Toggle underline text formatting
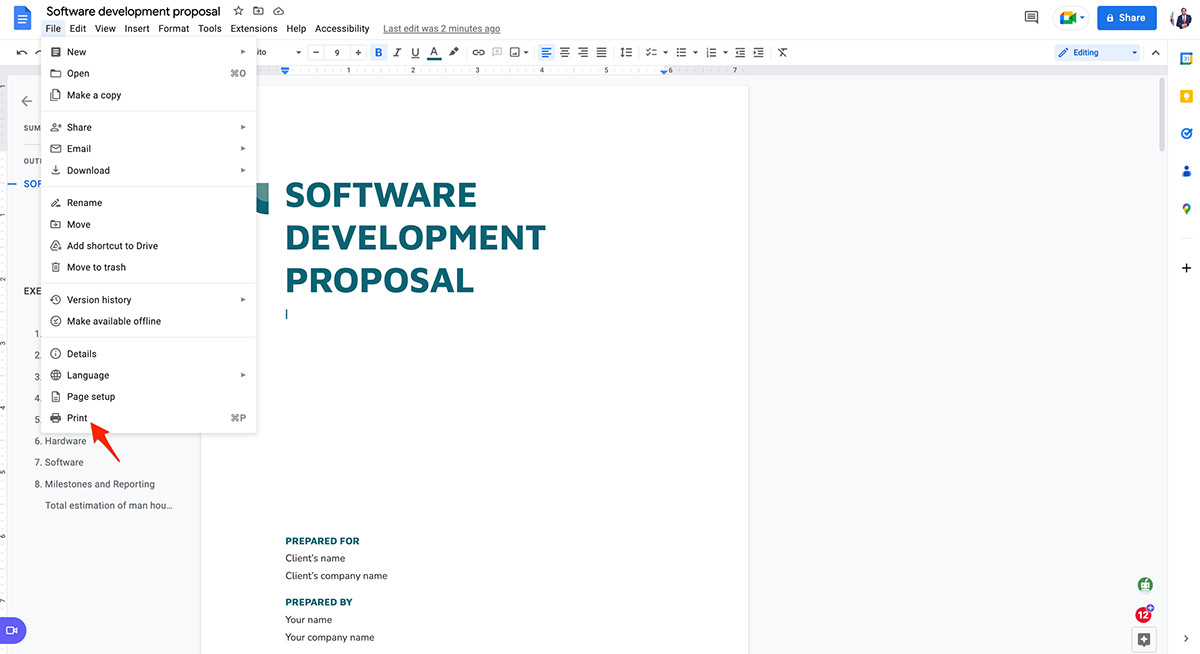 [x=415, y=52]
